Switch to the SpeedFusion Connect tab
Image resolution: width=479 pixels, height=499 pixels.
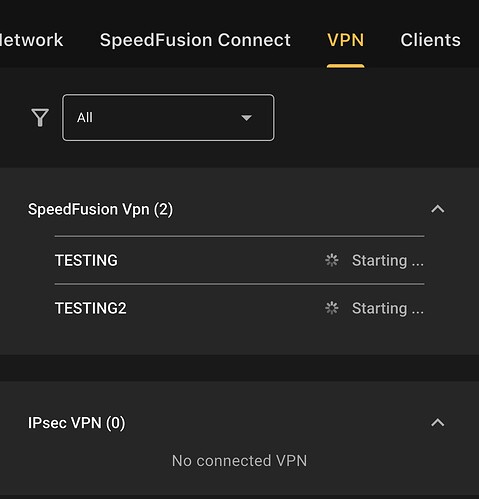coord(195,40)
